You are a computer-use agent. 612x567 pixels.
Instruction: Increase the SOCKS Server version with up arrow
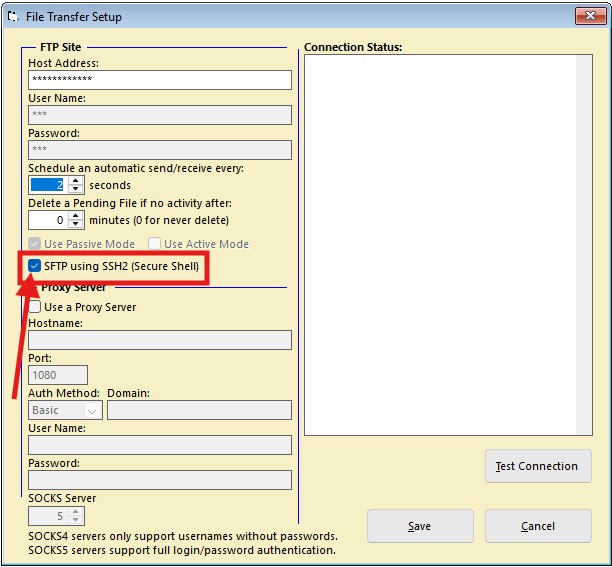(x=76, y=512)
